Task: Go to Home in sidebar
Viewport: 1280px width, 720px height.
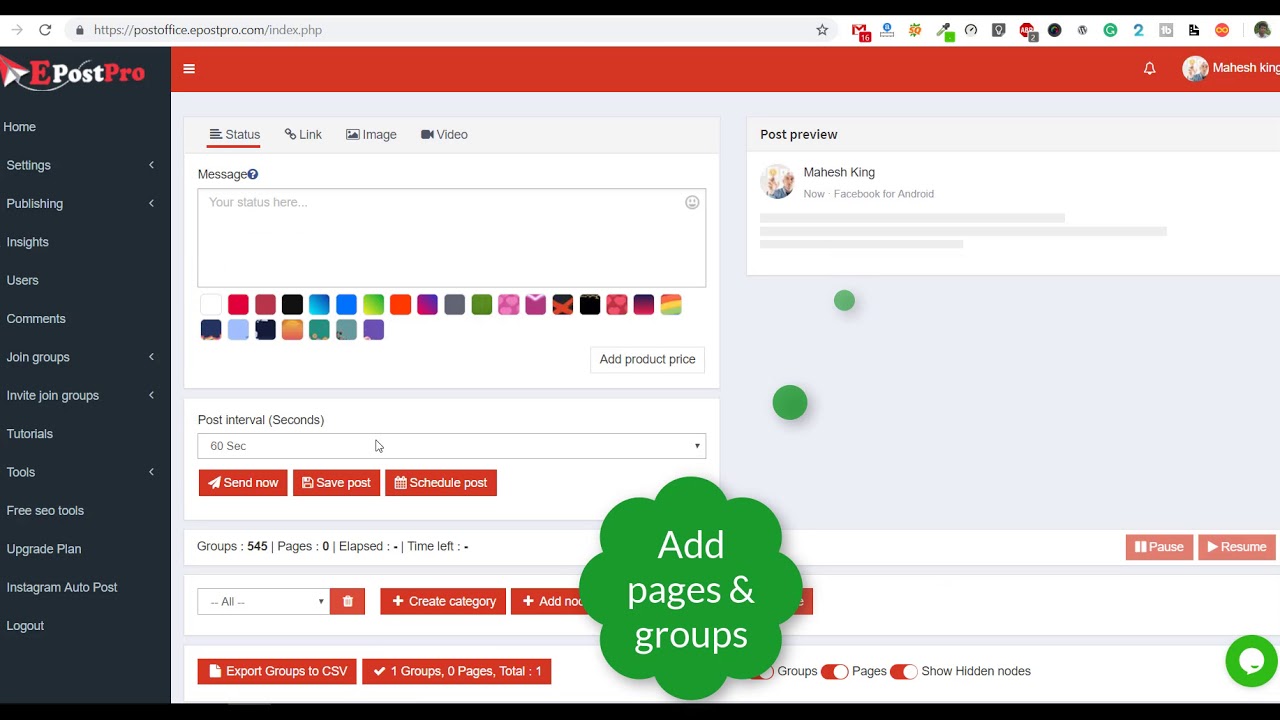Action: pos(20,127)
